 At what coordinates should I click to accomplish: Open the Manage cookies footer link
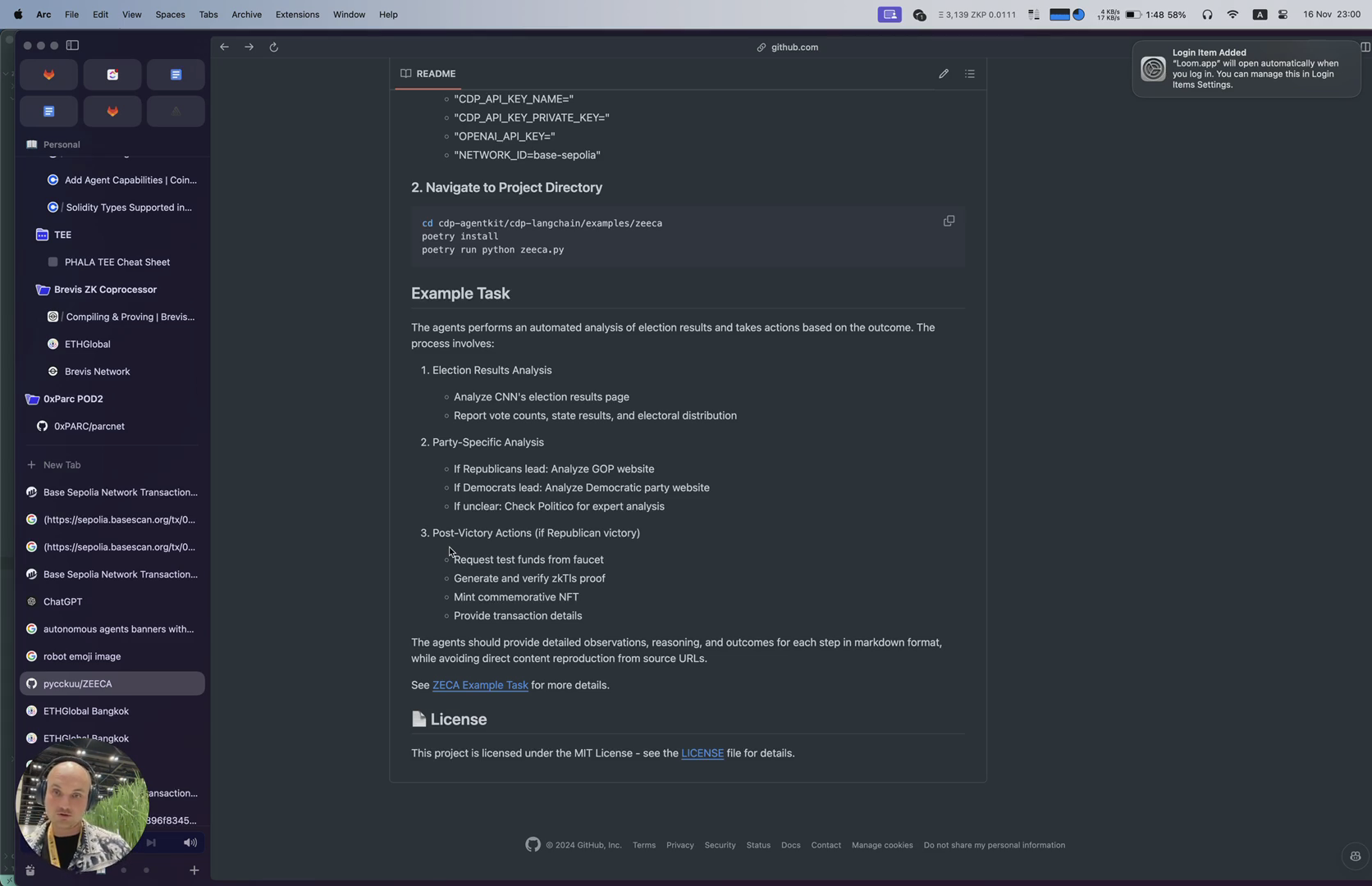882,845
